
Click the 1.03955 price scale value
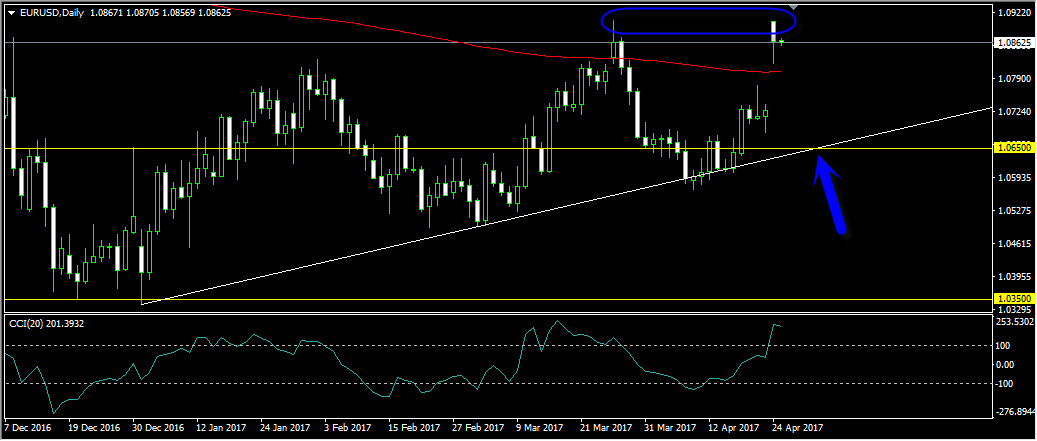point(1015,276)
